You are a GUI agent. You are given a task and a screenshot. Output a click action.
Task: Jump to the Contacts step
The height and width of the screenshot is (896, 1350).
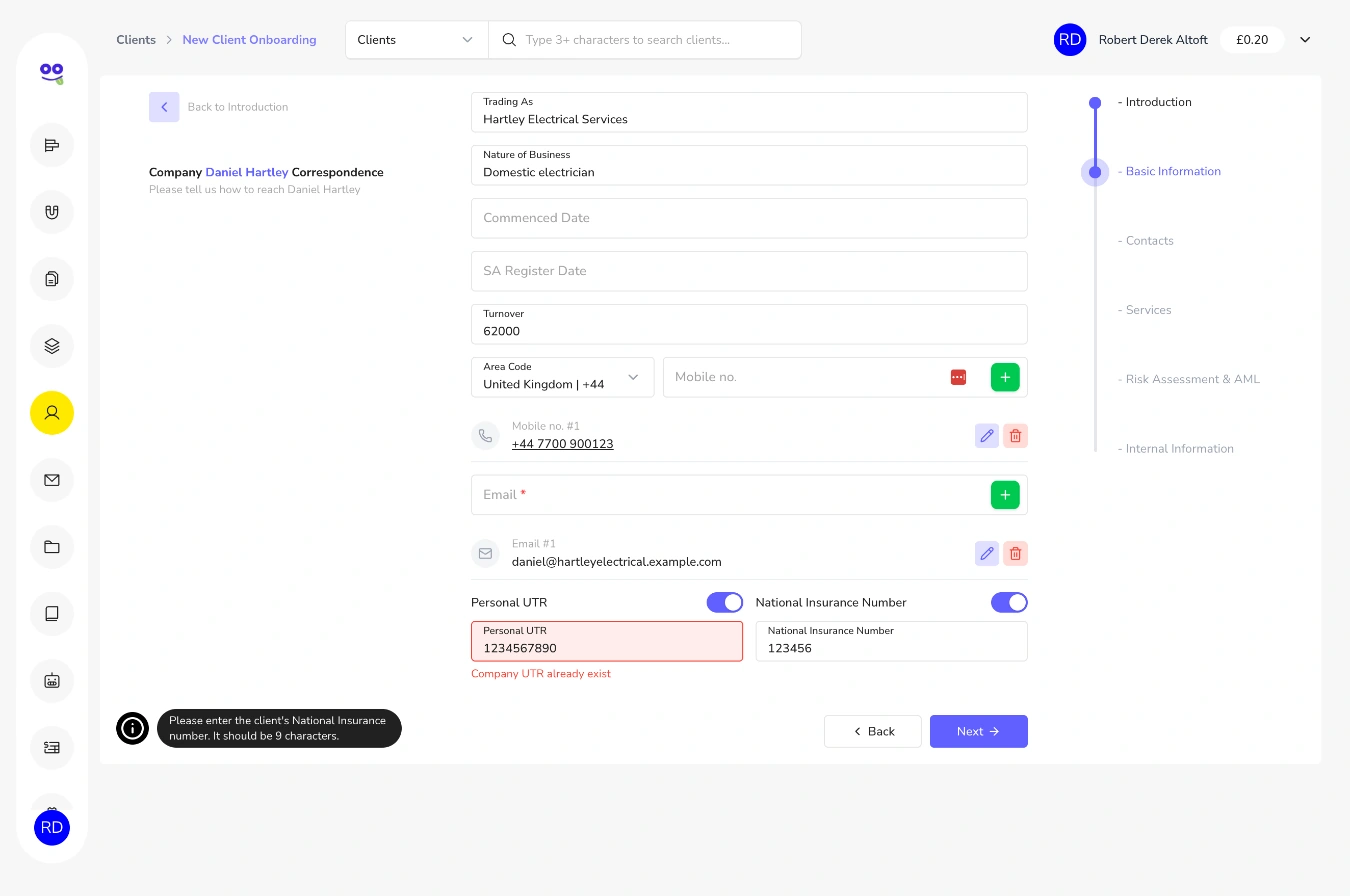click(x=1146, y=241)
